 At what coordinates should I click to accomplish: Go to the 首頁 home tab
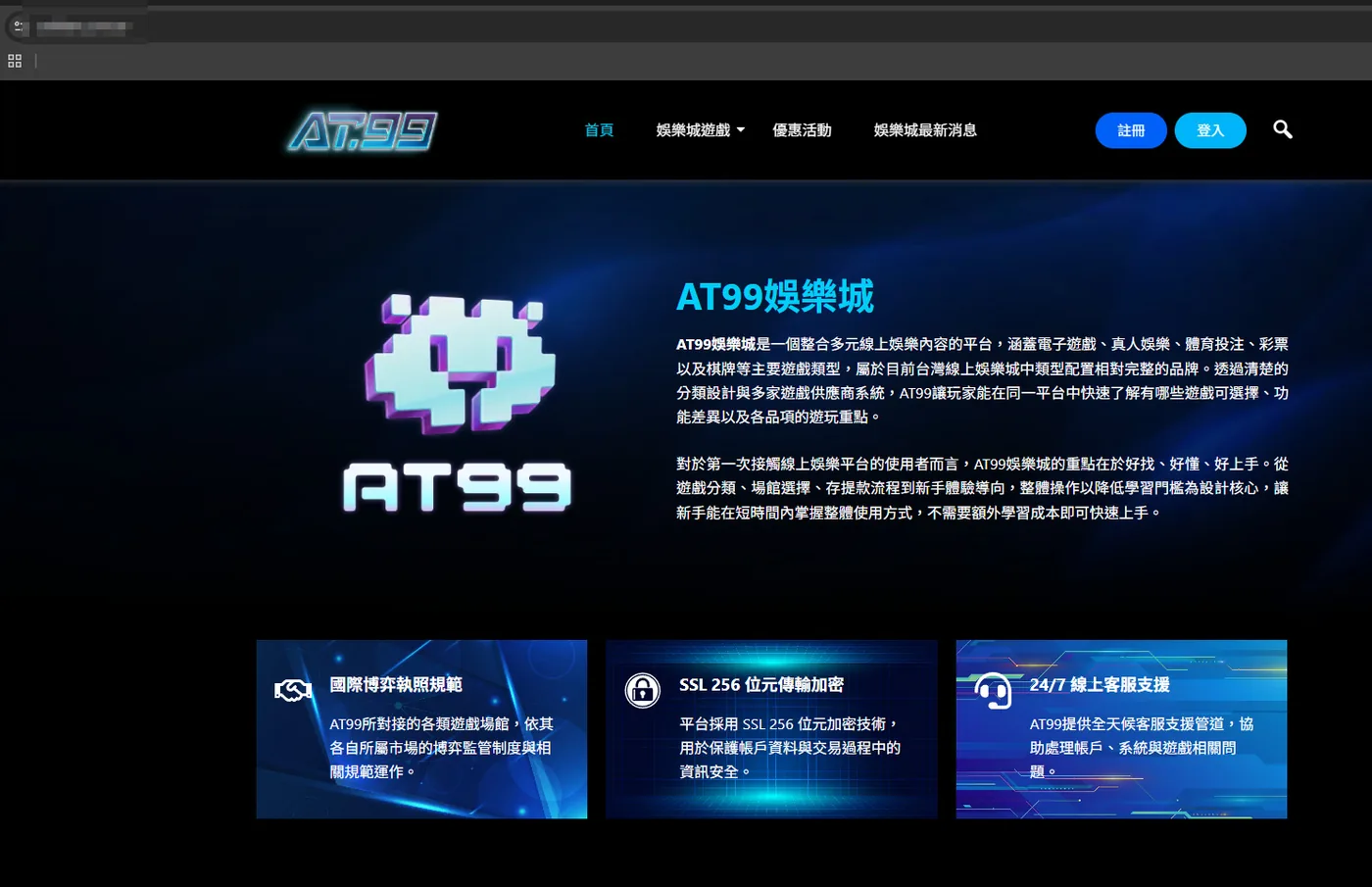(599, 130)
